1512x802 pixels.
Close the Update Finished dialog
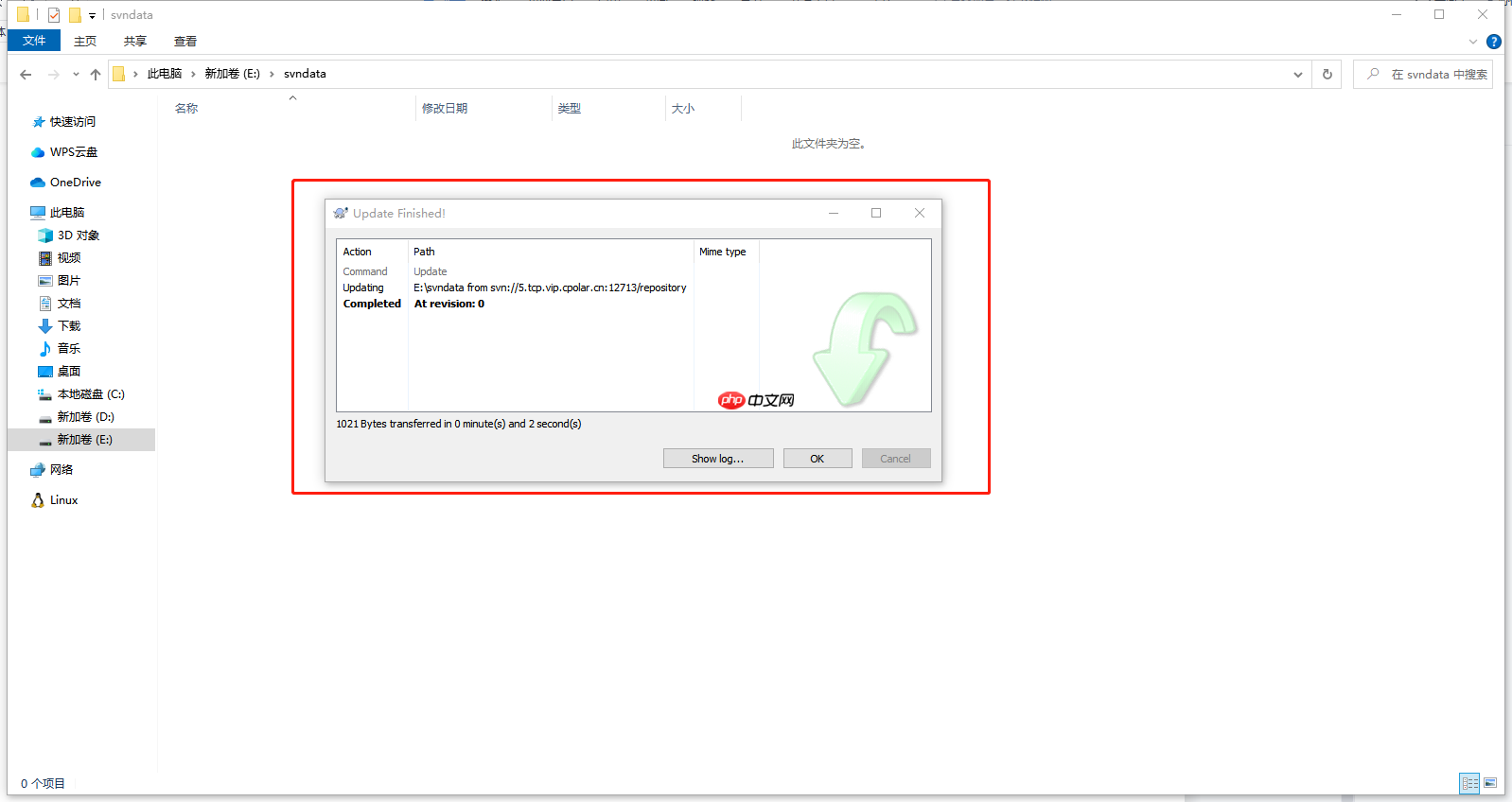[x=920, y=213]
